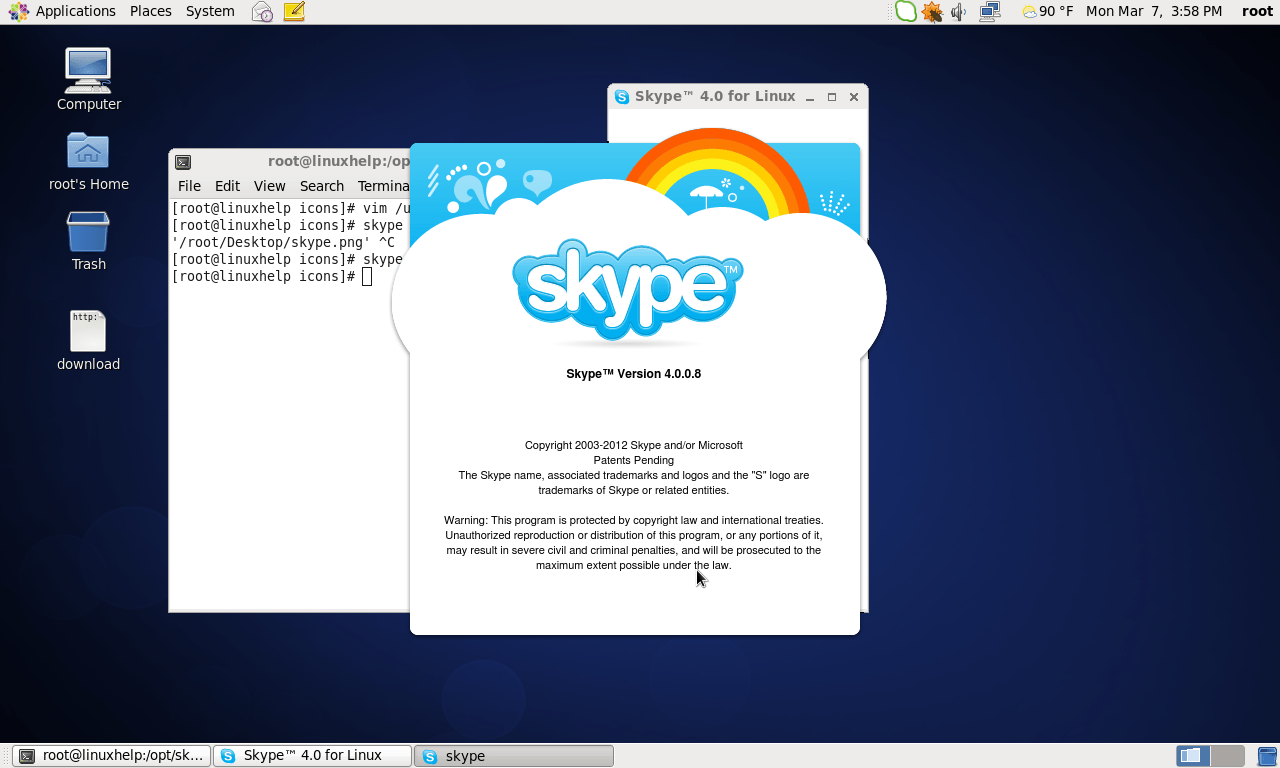The height and width of the screenshot is (768, 1280).
Task: Open the System menu
Action: tap(210, 12)
